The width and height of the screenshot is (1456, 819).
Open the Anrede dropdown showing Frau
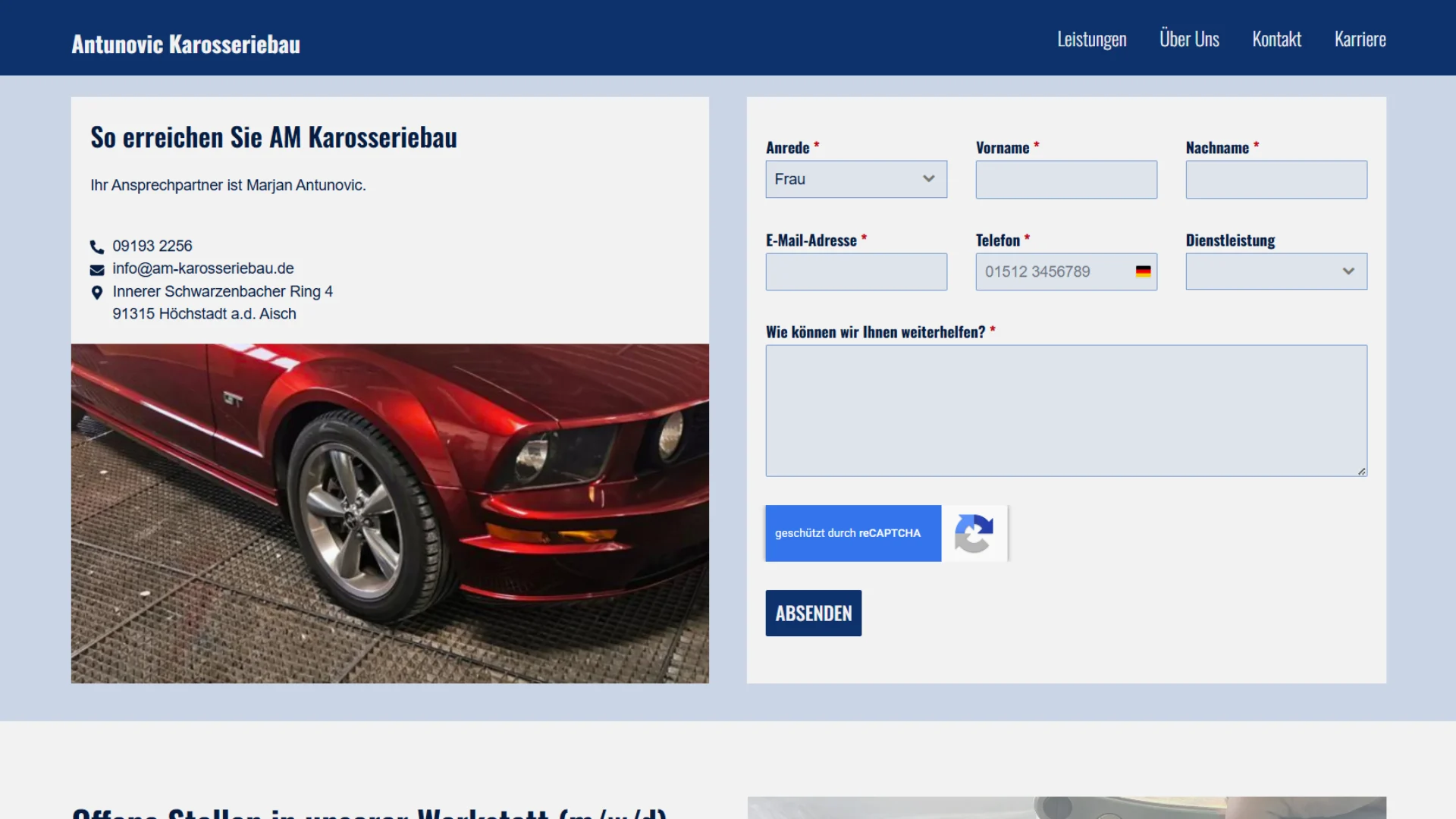click(856, 179)
